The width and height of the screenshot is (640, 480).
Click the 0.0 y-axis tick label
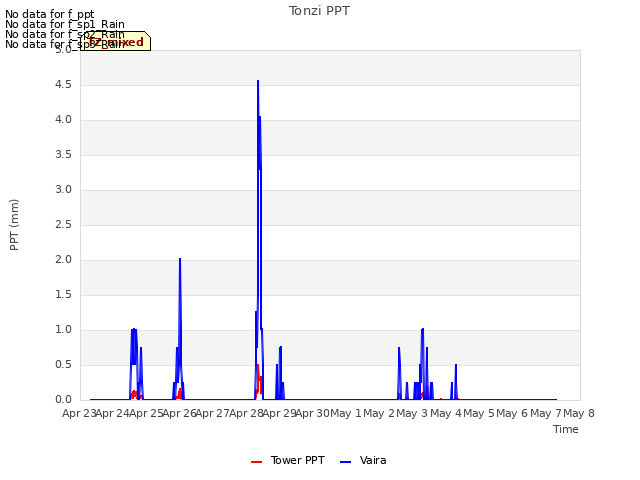(x=63, y=400)
